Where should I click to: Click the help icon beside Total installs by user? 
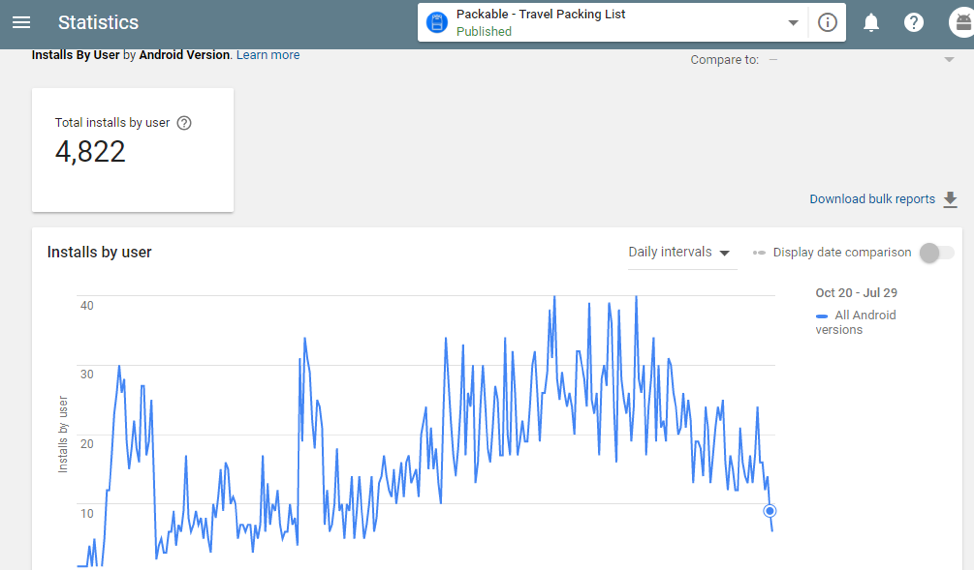tap(184, 123)
